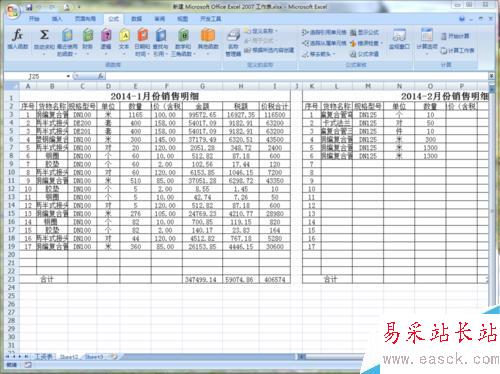500x374 pixels.
Task: Click Create from Selection in defined names
Action: click(269, 50)
